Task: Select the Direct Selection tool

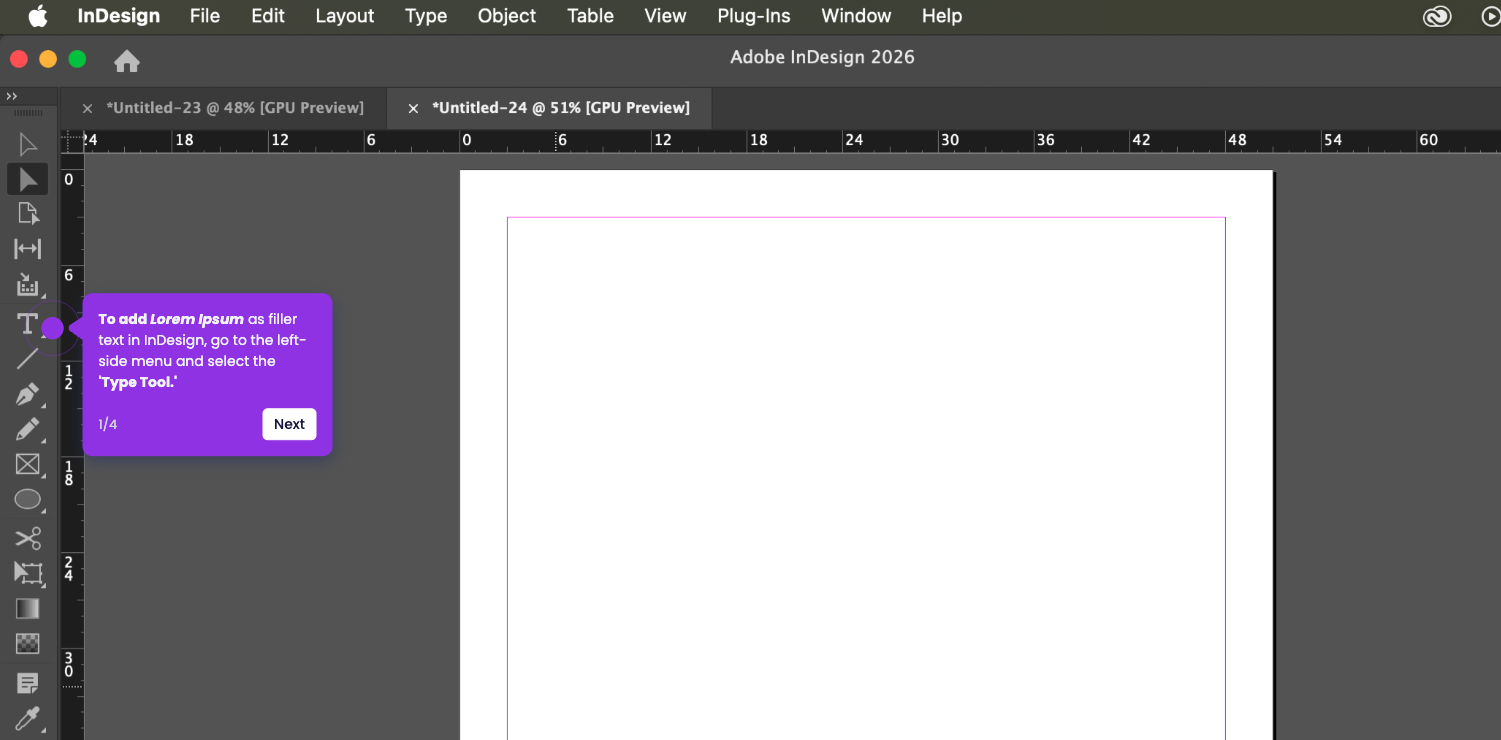Action: click(x=28, y=179)
